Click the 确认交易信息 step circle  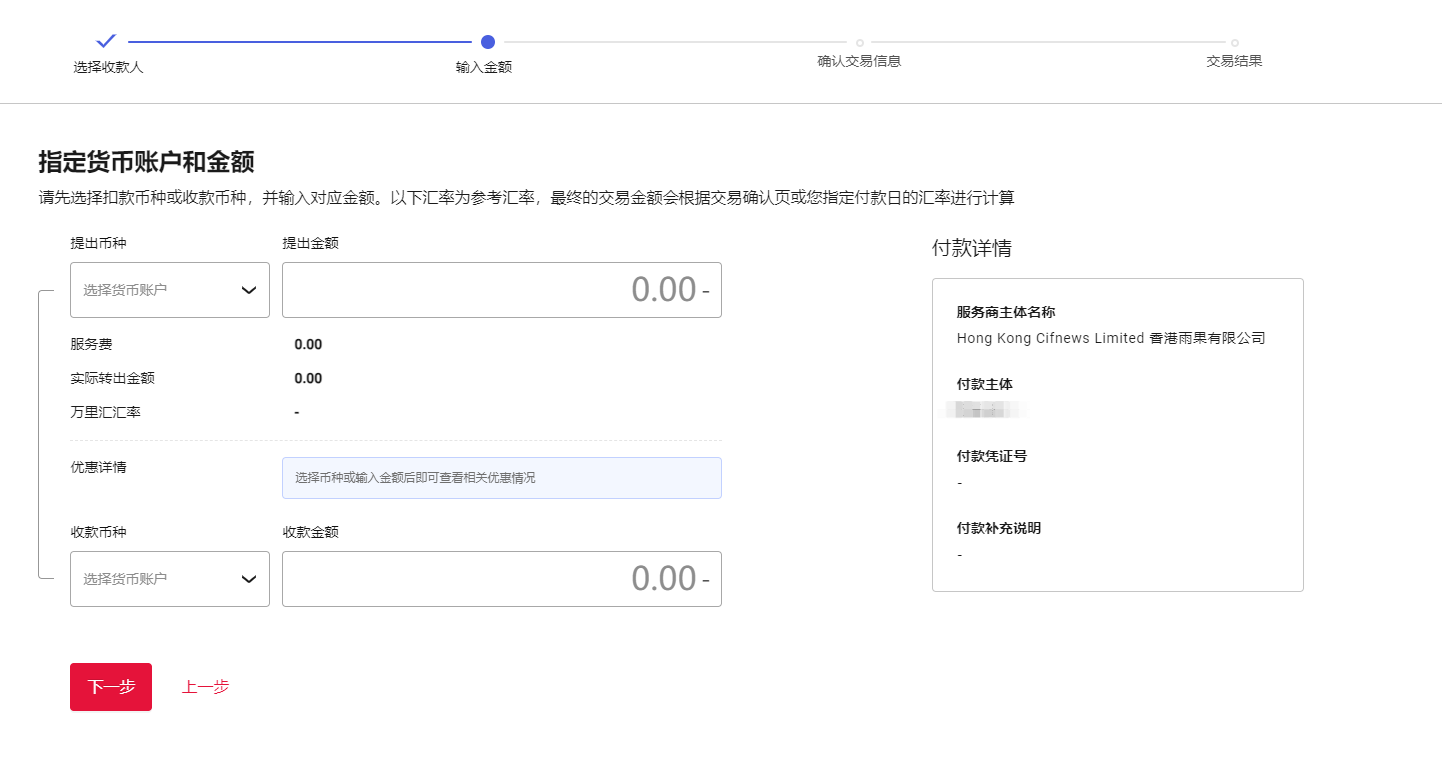pos(860,43)
